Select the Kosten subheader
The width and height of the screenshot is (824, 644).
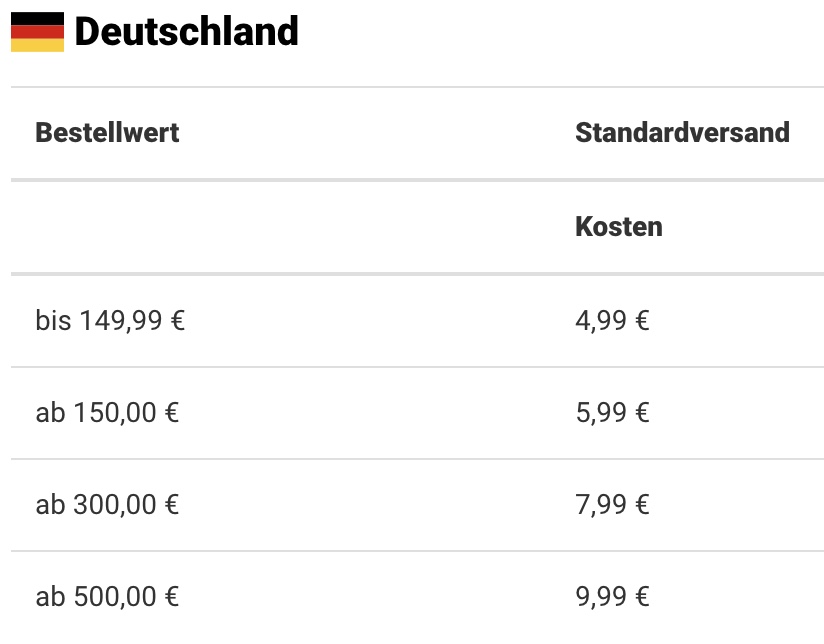[618, 226]
